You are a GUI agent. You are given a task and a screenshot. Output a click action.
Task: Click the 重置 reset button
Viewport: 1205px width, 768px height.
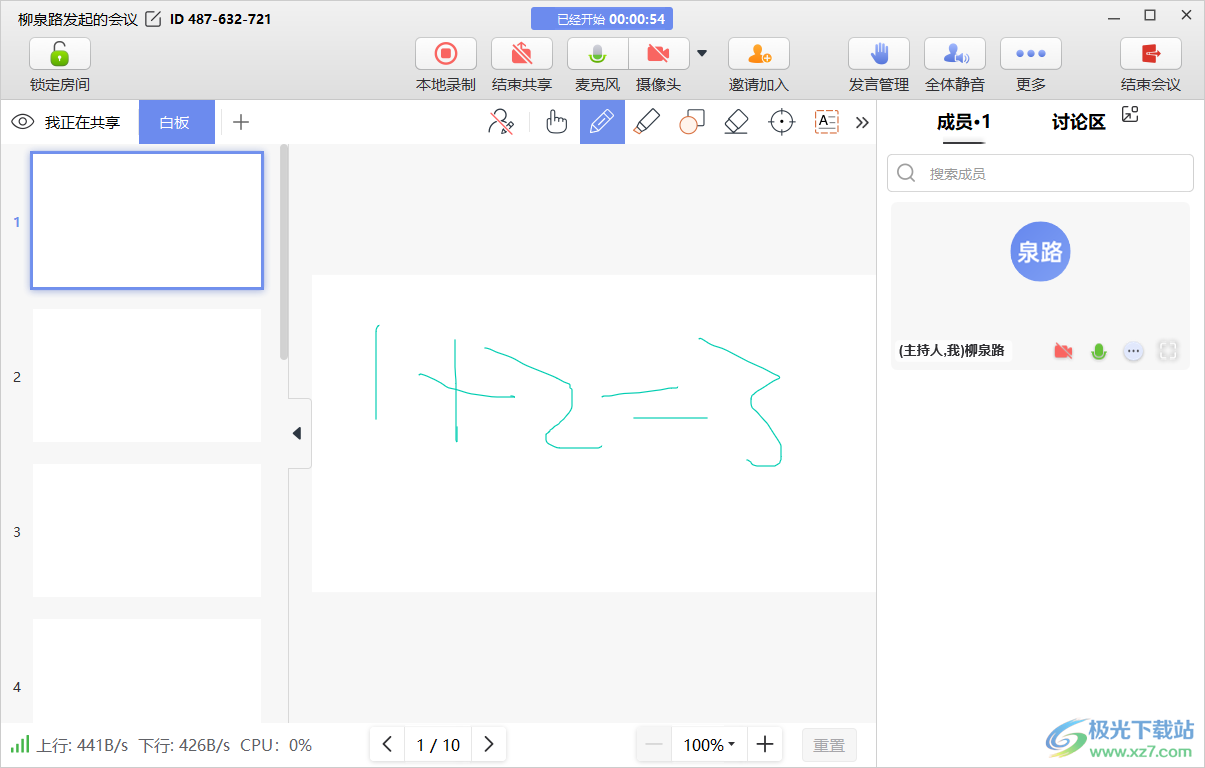(829, 745)
